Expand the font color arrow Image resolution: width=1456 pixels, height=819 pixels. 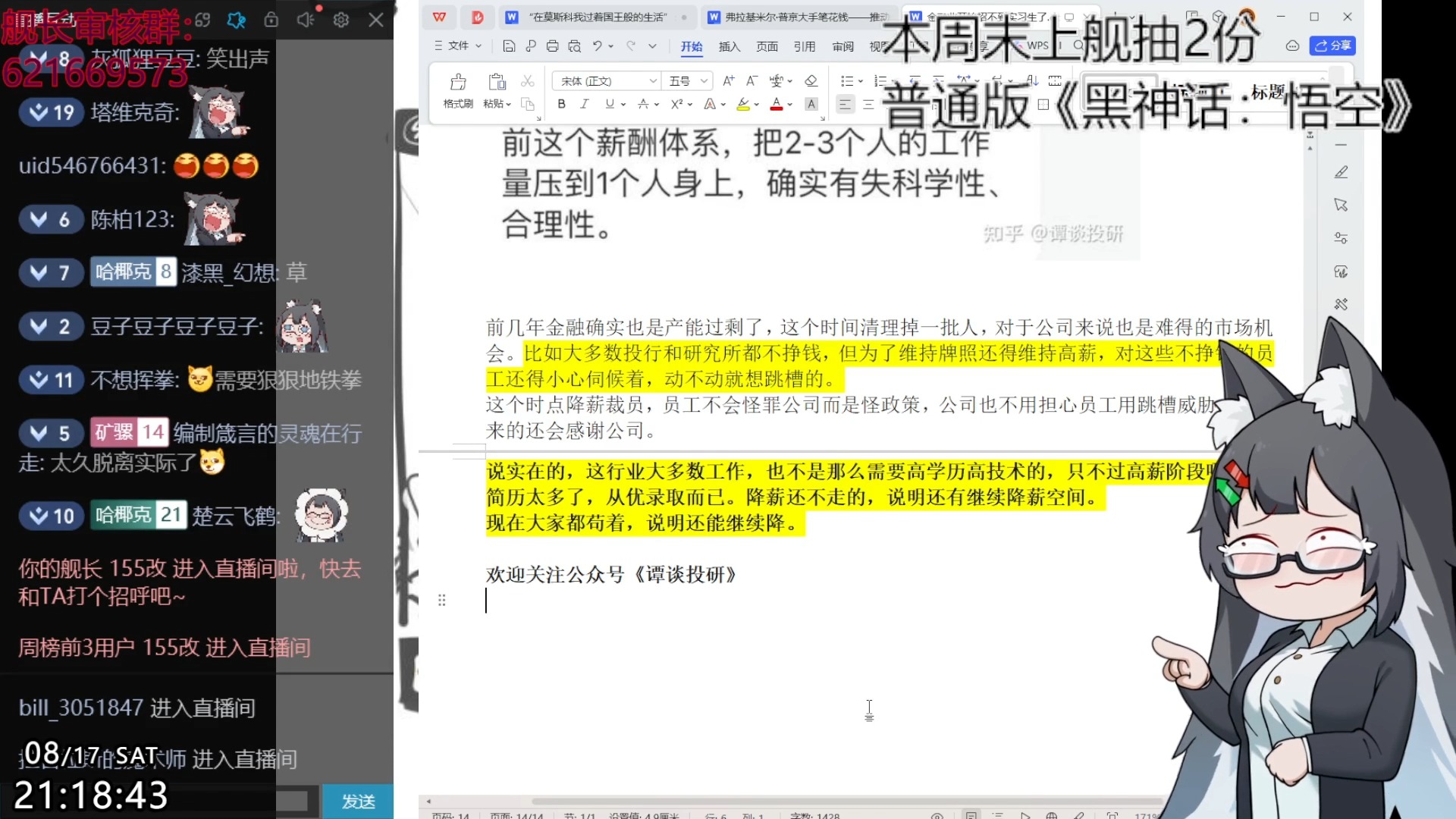pyautogui.click(x=790, y=105)
